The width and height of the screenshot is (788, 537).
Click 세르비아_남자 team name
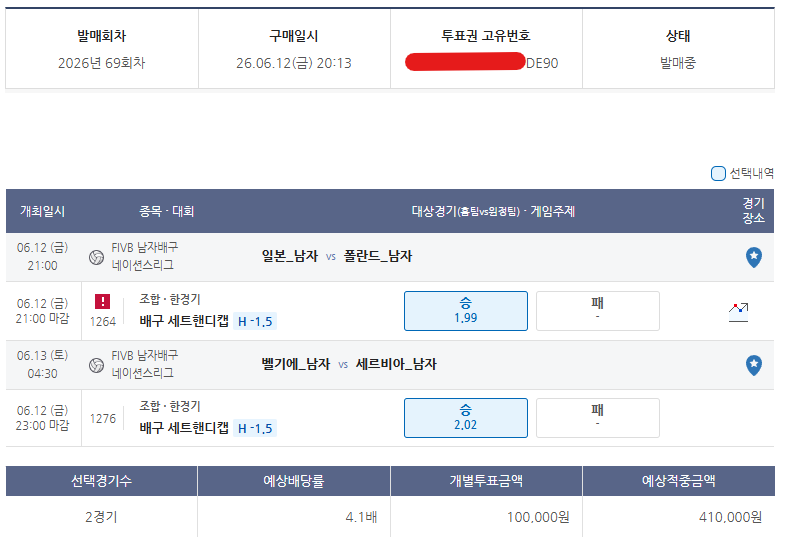(396, 364)
